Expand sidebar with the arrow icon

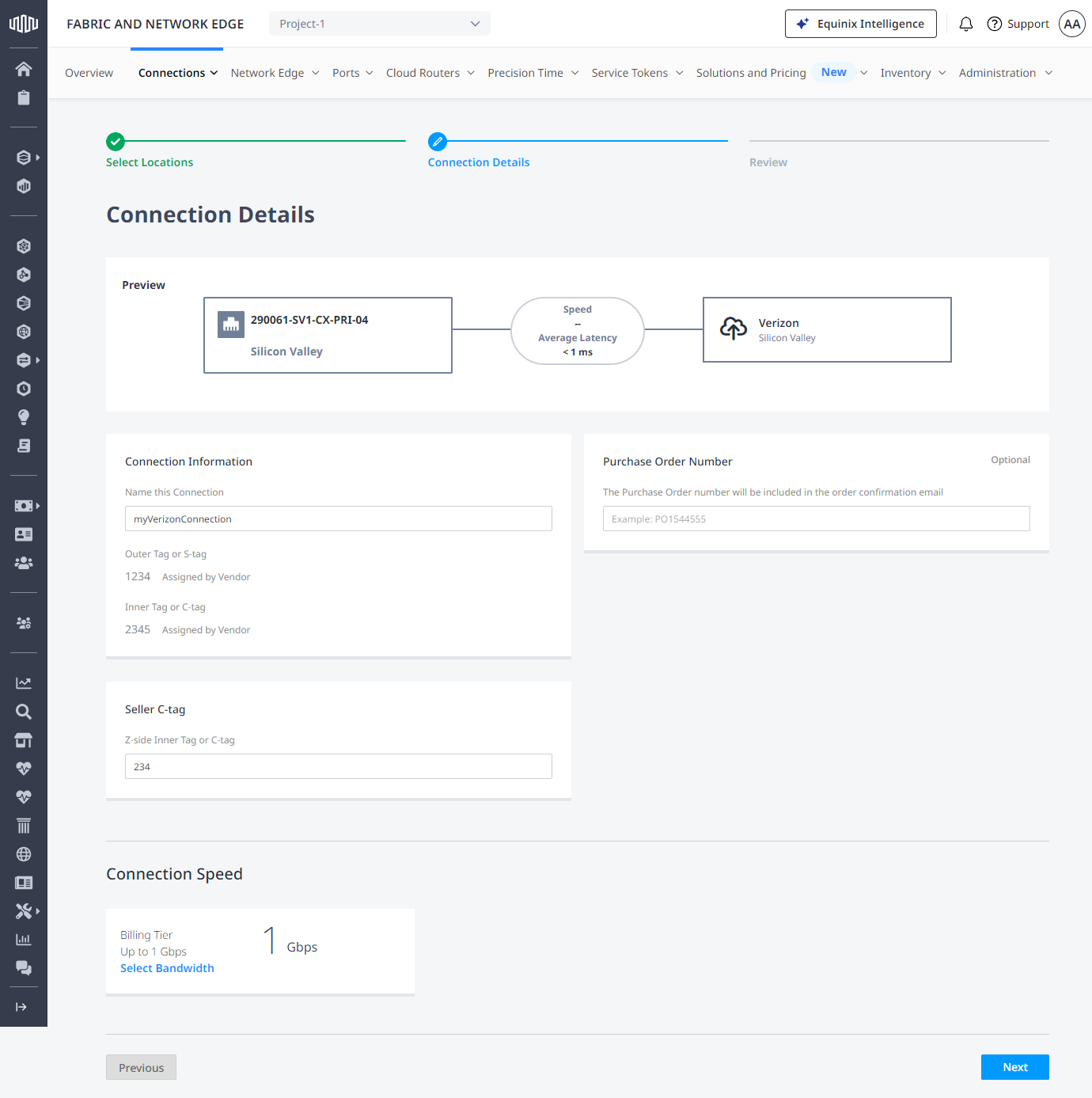(21, 1007)
